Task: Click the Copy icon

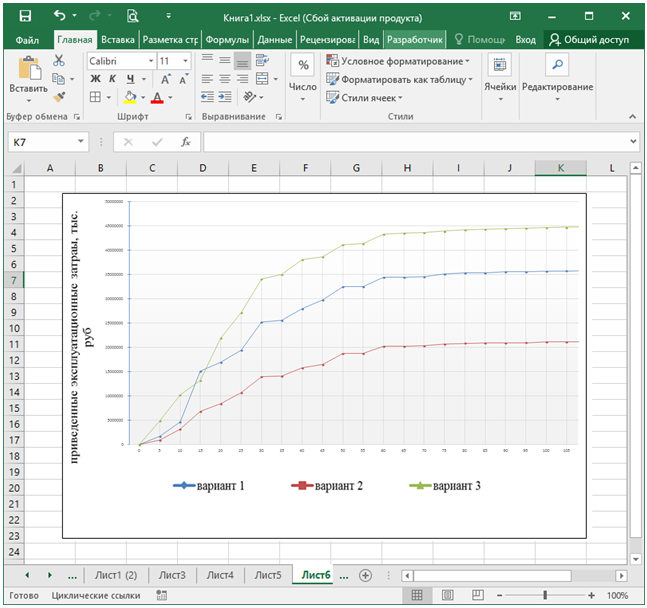Action: 58,78
